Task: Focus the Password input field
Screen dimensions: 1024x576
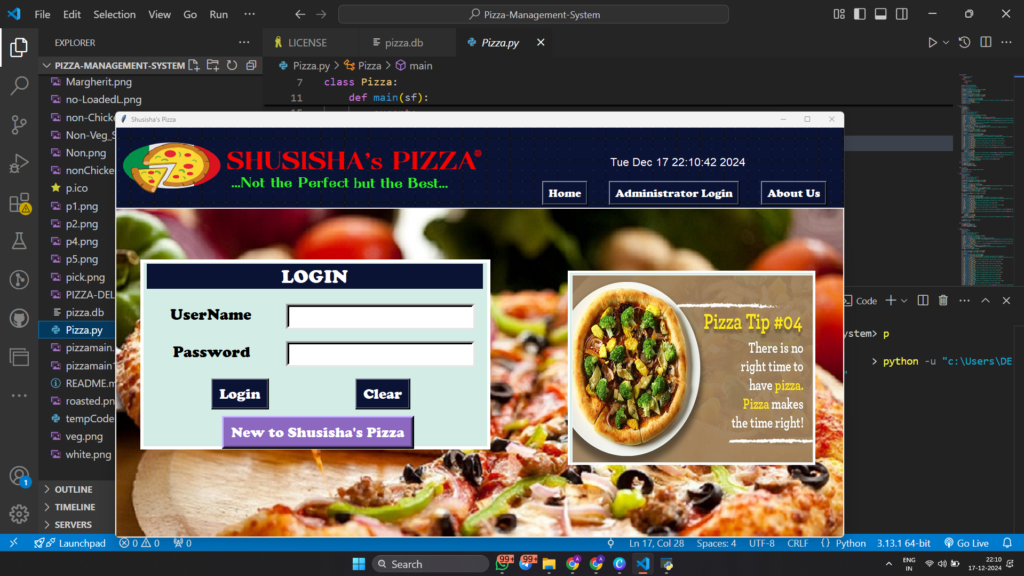Action: [381, 354]
